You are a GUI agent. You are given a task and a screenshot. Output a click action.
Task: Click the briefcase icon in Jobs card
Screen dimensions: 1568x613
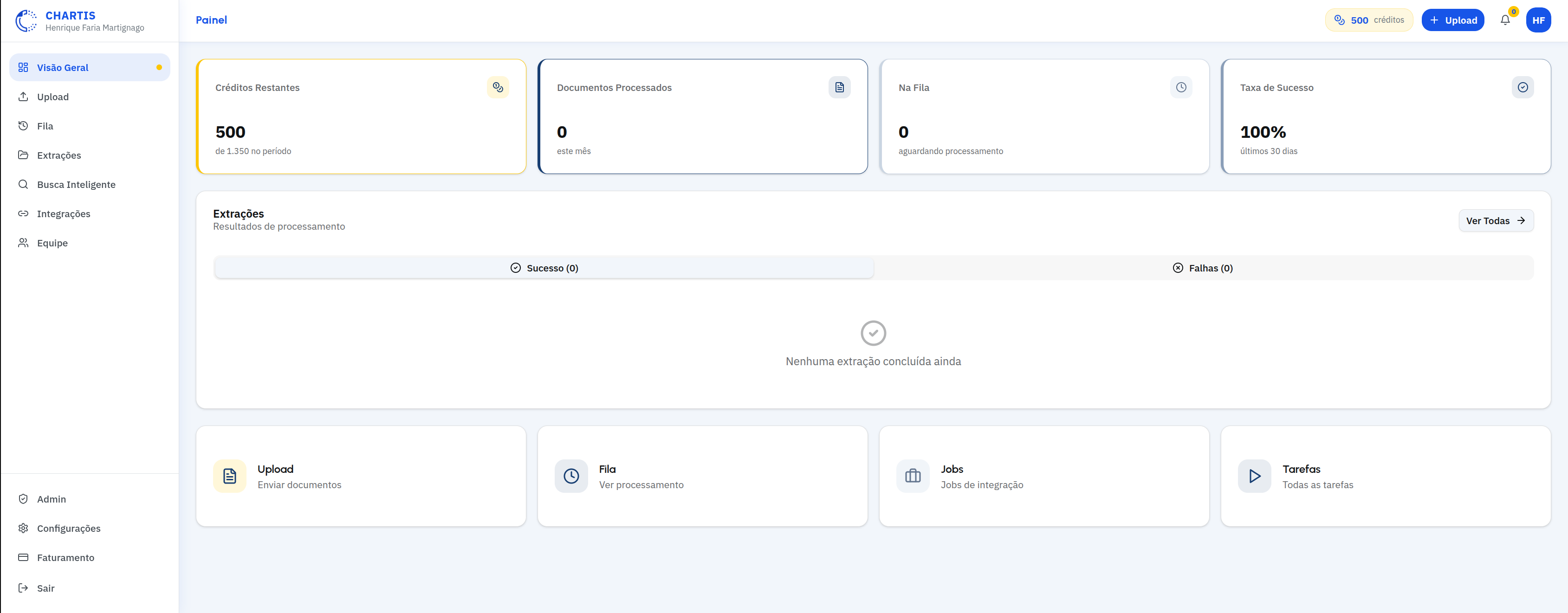913,476
